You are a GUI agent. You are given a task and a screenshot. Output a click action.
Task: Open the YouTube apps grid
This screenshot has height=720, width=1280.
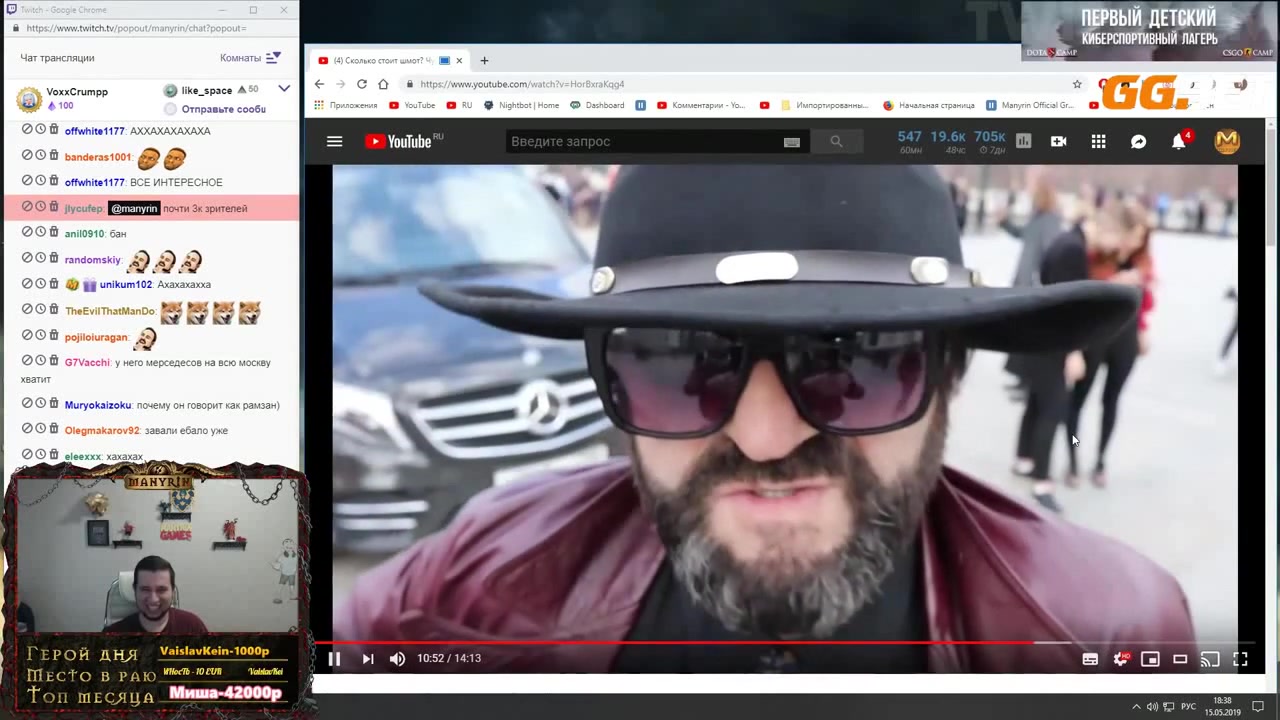coord(1098,141)
